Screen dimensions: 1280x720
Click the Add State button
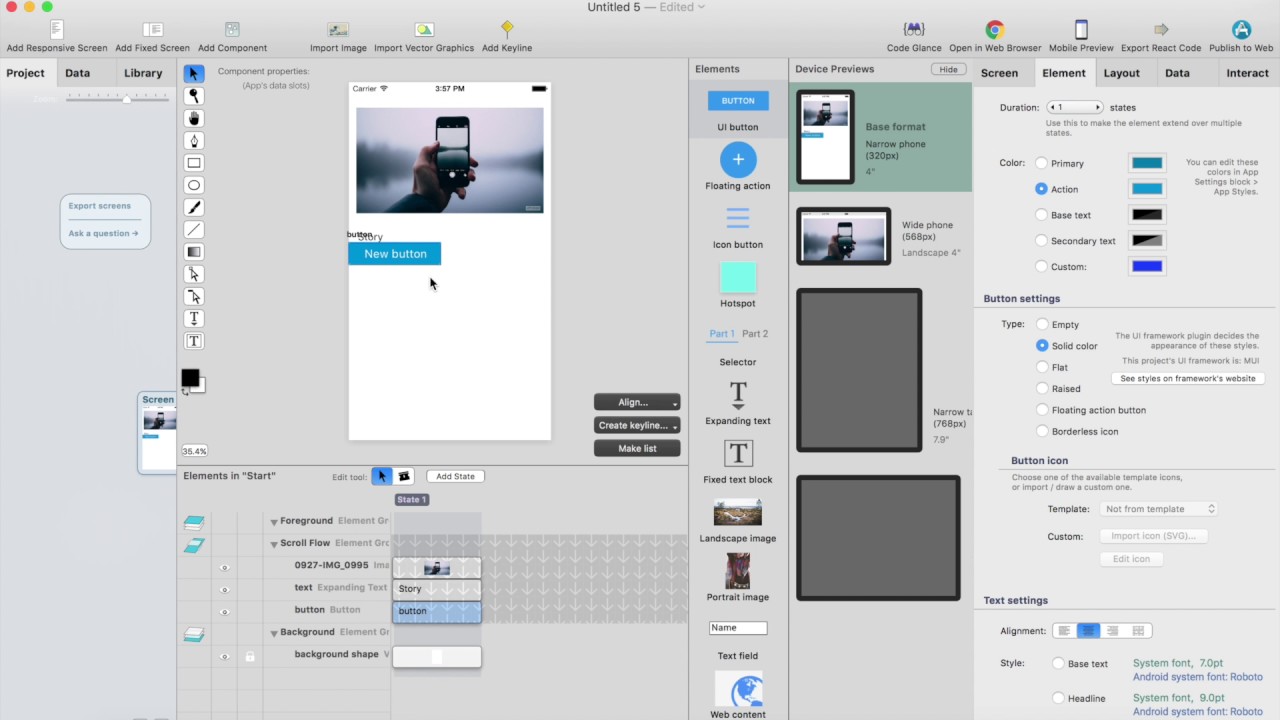tap(455, 476)
